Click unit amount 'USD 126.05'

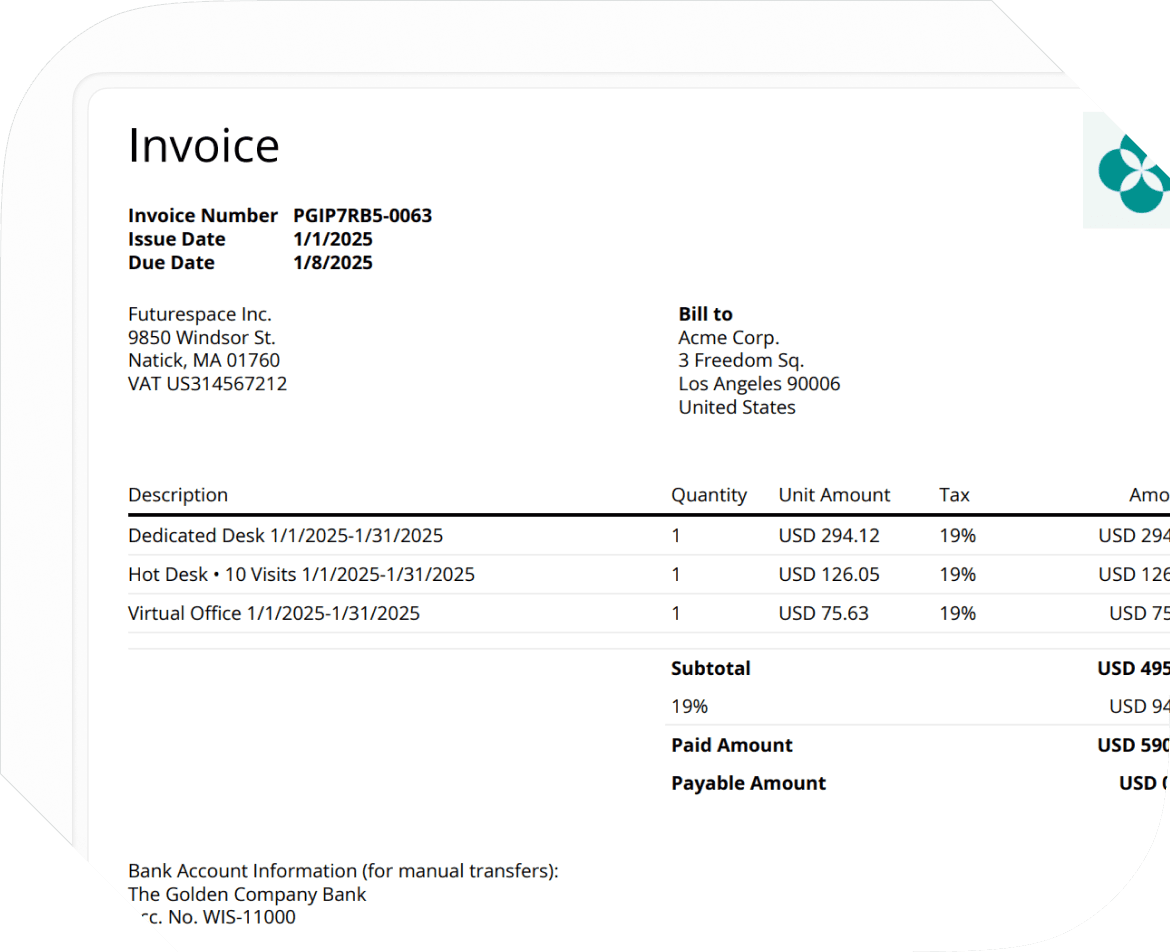[x=829, y=574]
